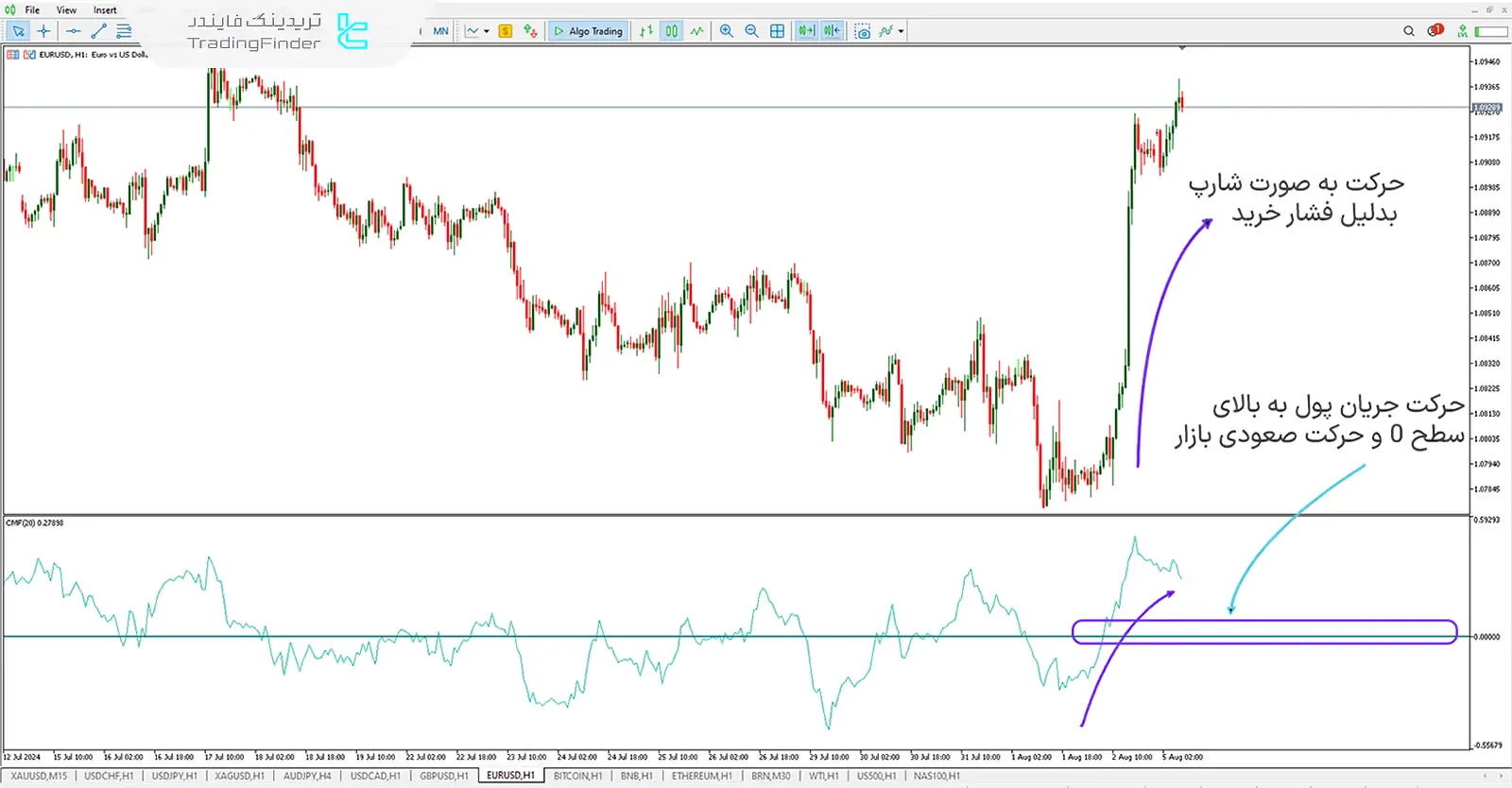Select the crosshair tool
The width and height of the screenshot is (1512, 788).
tap(43, 31)
